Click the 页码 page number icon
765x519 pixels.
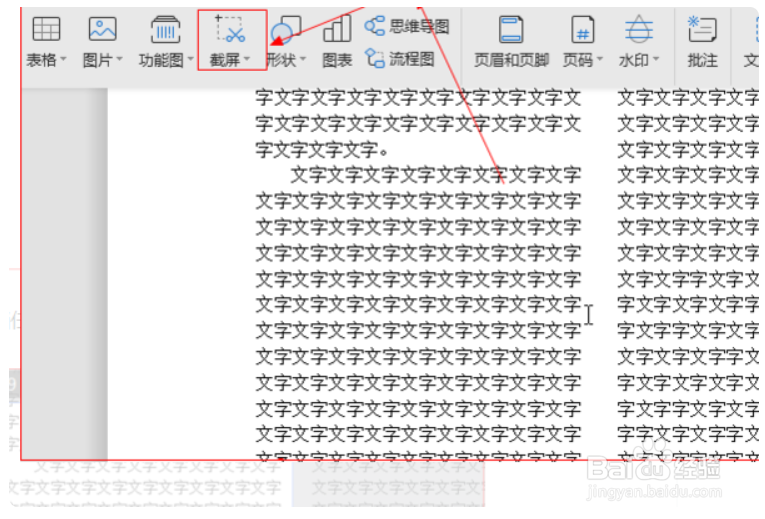[x=583, y=29]
